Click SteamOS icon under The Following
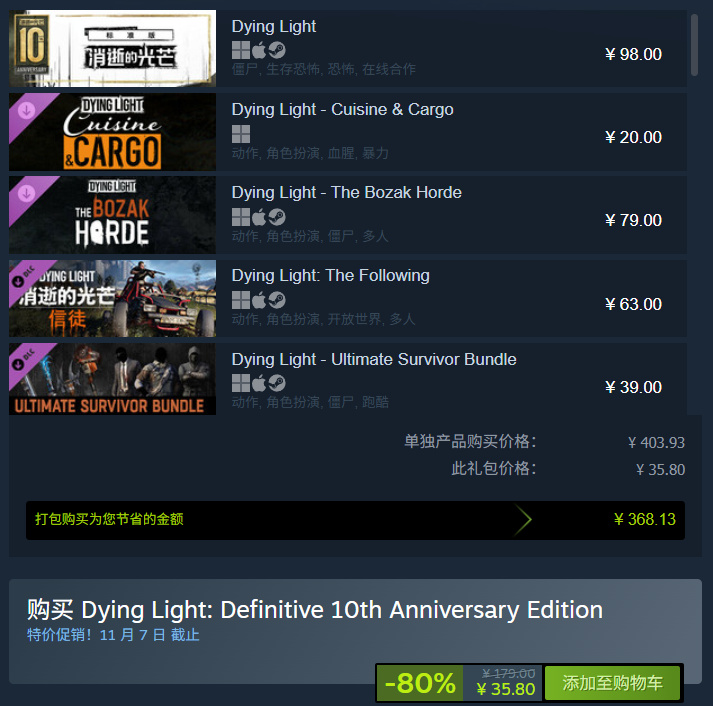This screenshot has height=706, width=713. [x=276, y=300]
